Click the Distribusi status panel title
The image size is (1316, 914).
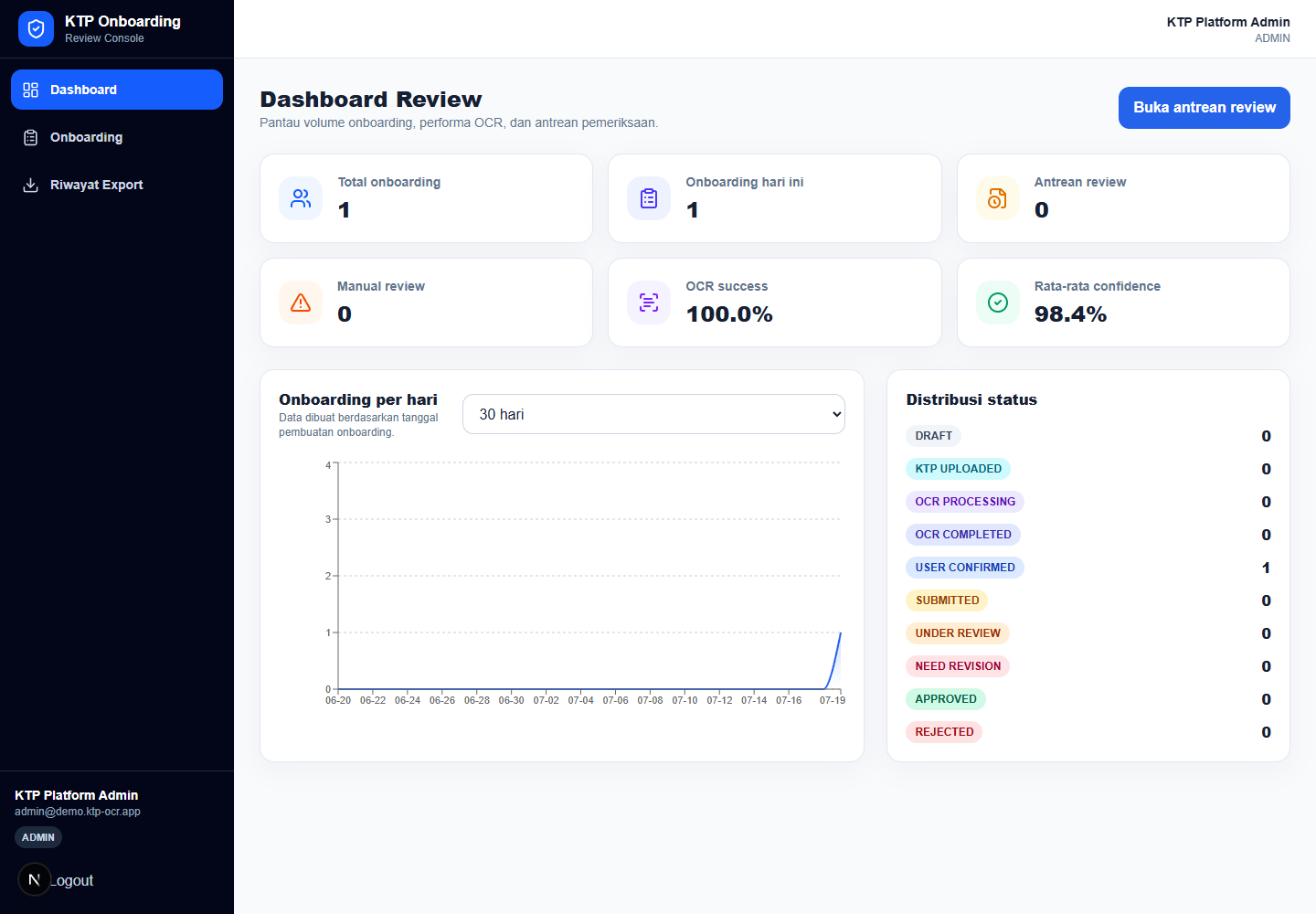click(971, 399)
